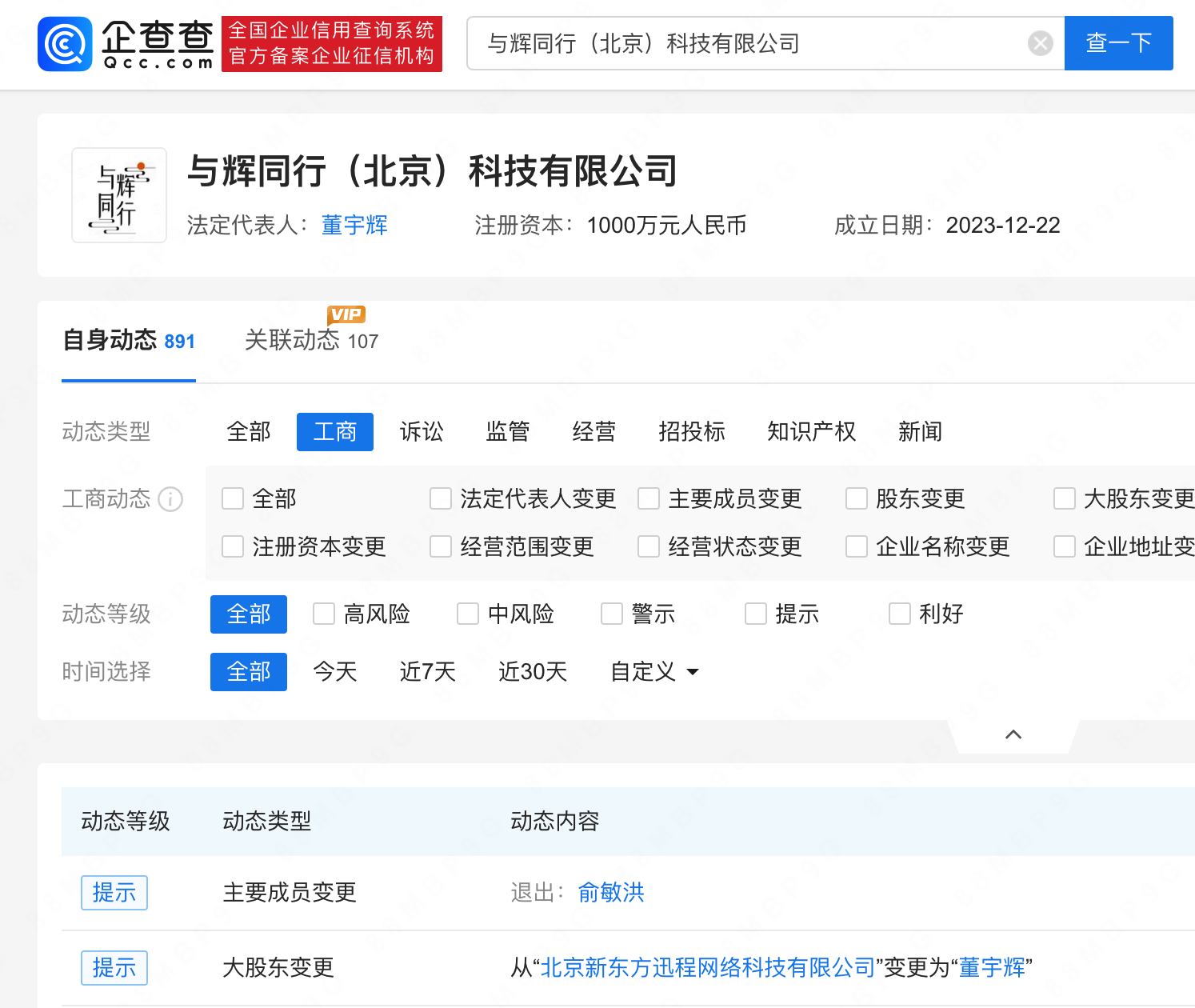Screen dimensions: 1195x1008
Task: Click the company title 与辉同行（北京）科技有限公司
Action: [x=433, y=171]
